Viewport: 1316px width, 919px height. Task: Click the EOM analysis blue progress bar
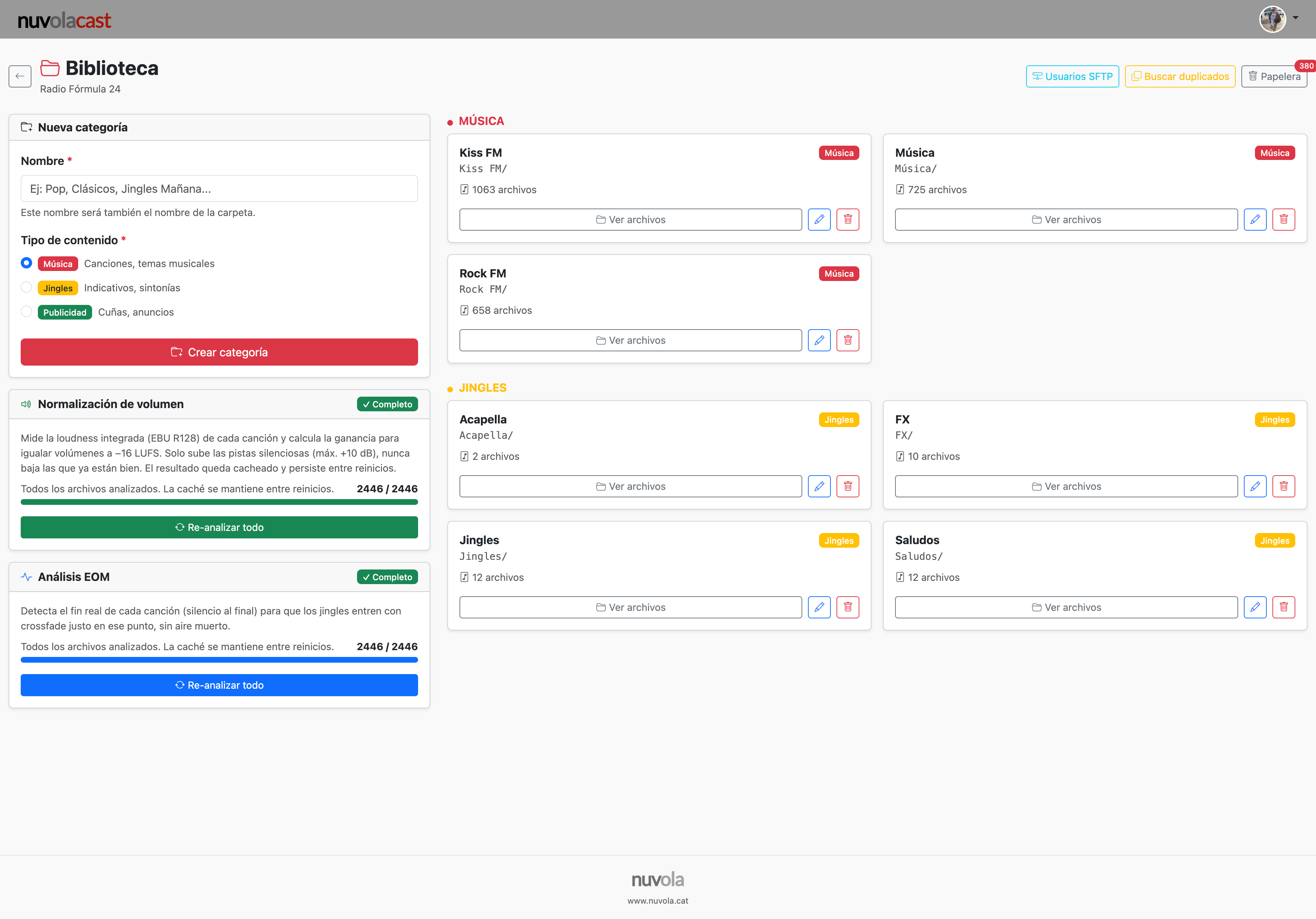click(219, 660)
